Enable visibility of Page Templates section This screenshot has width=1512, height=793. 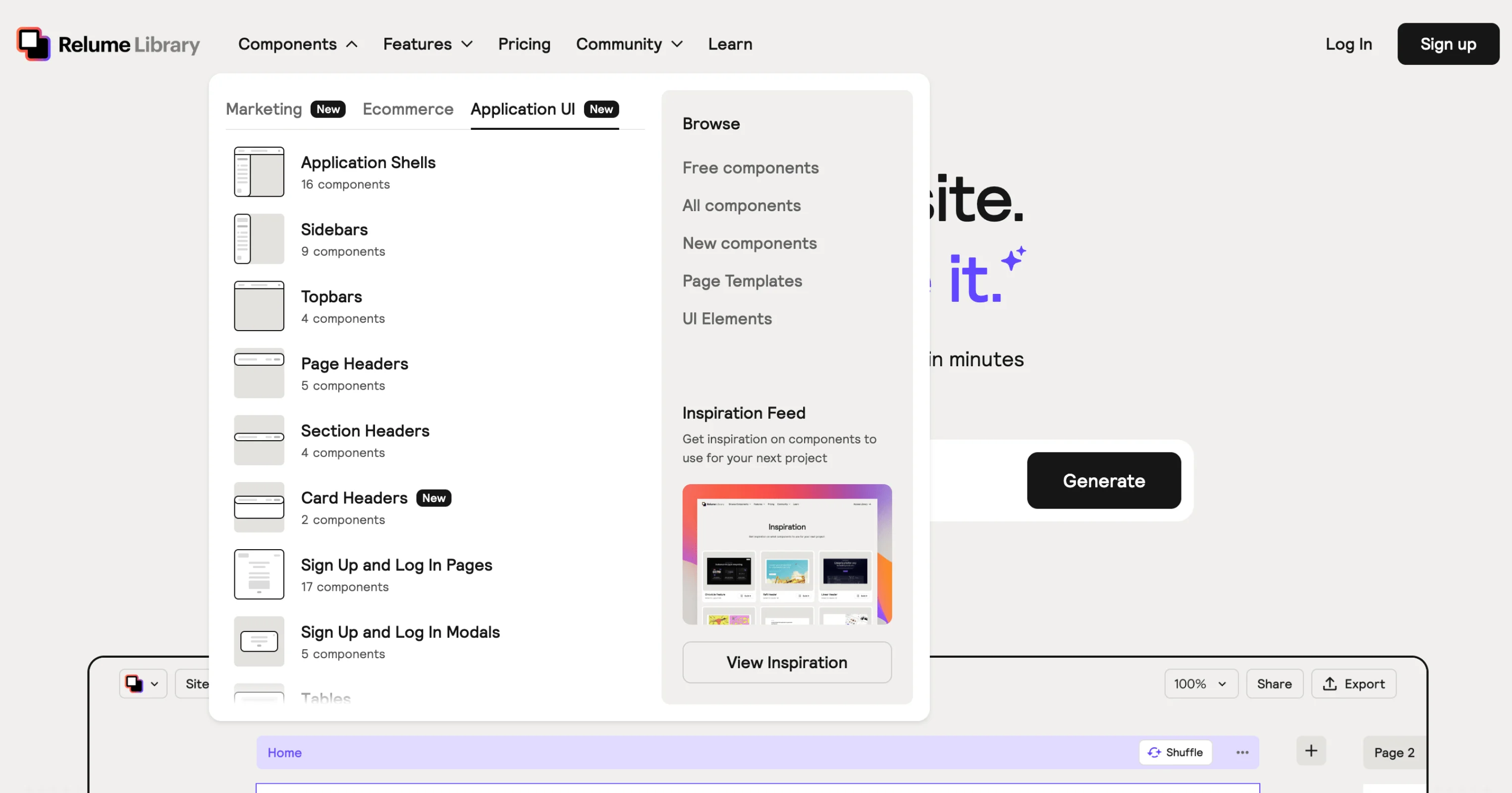pyautogui.click(x=742, y=281)
